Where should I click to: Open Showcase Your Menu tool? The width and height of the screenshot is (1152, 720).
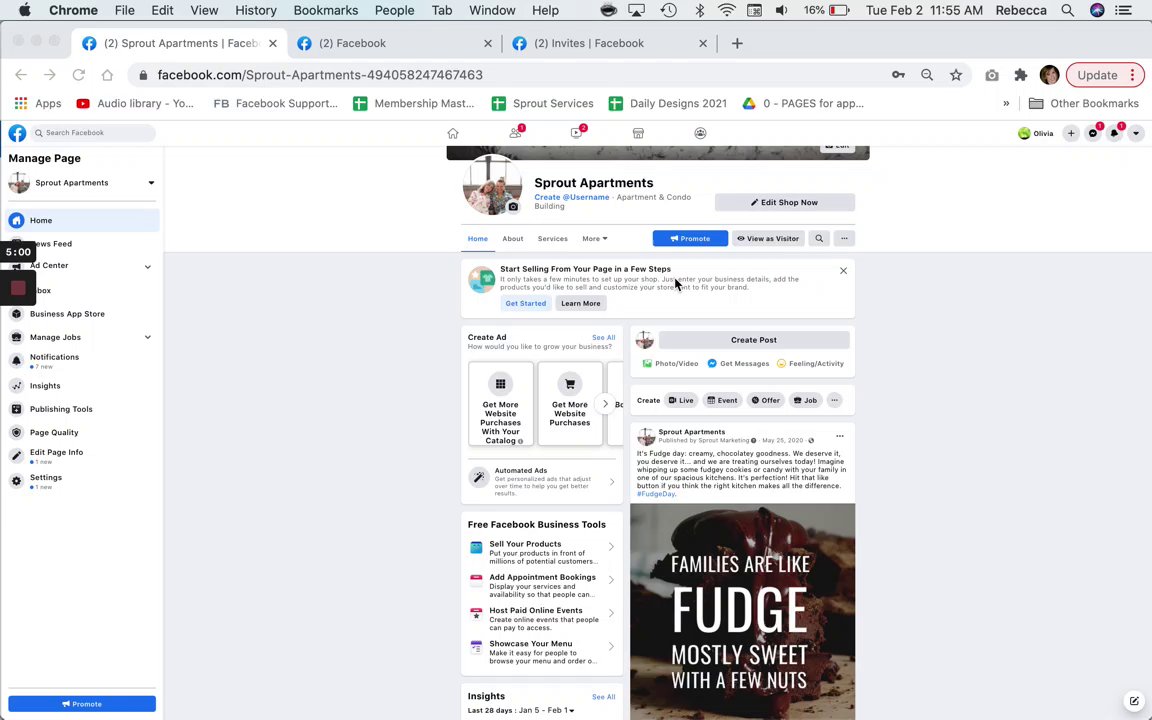541,652
